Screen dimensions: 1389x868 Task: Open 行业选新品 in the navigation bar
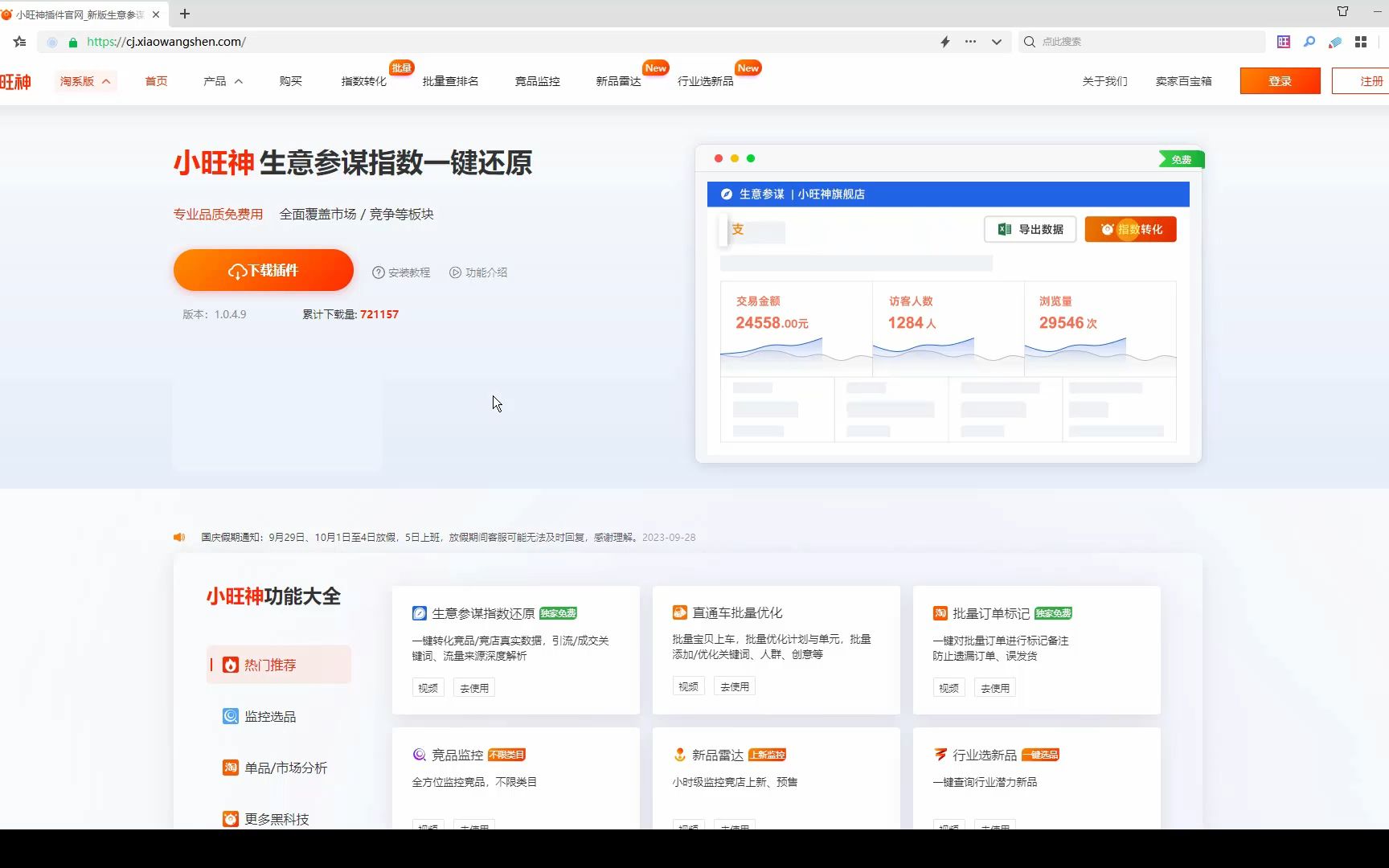[705, 81]
